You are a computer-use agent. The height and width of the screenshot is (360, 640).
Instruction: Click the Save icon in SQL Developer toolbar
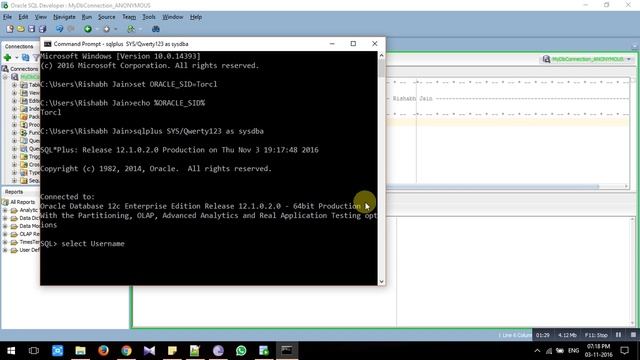coord(31,29)
